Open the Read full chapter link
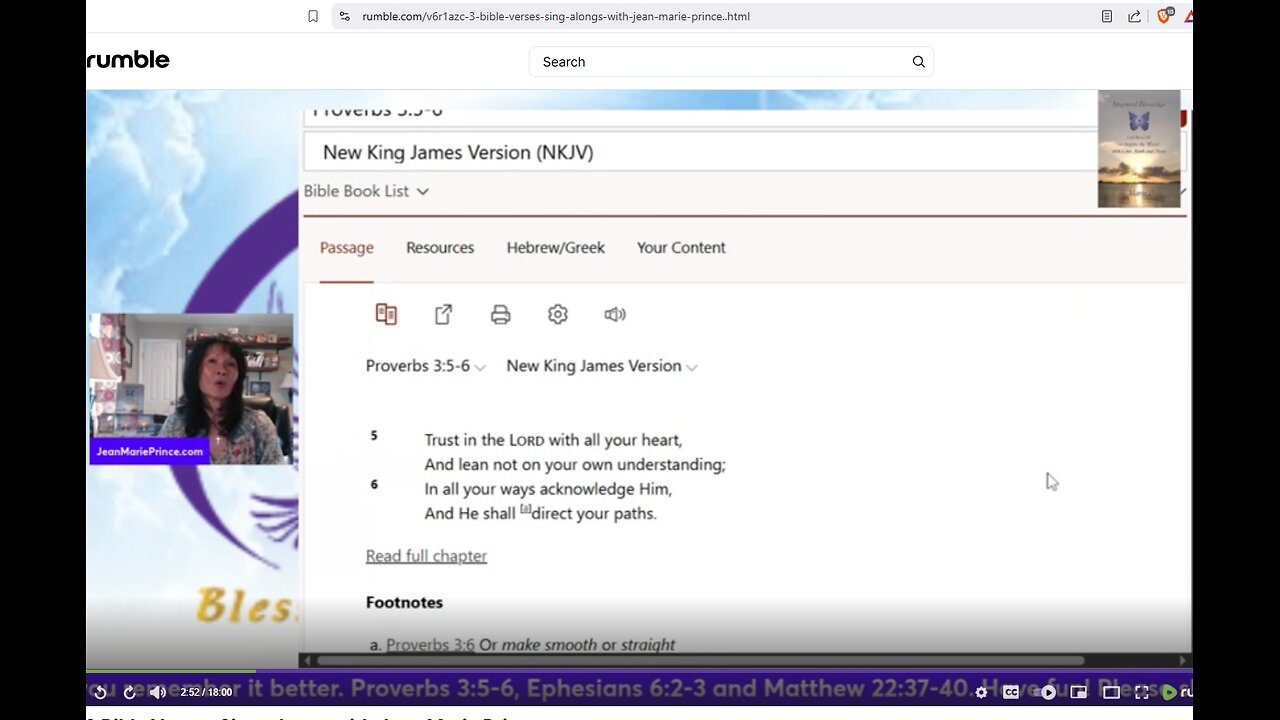 [x=426, y=556]
